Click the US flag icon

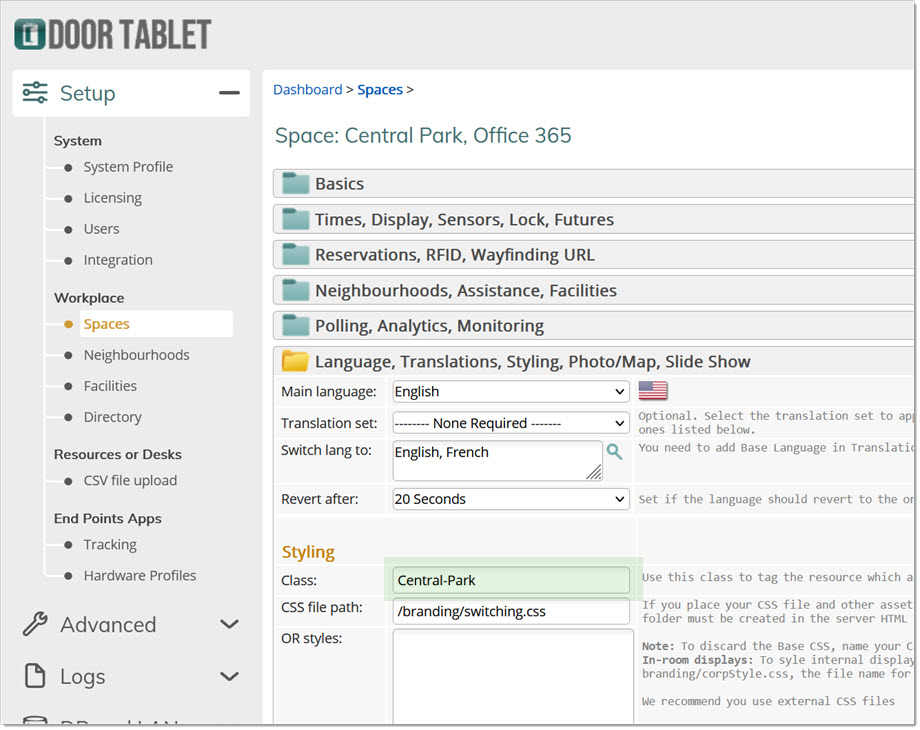pos(653,391)
